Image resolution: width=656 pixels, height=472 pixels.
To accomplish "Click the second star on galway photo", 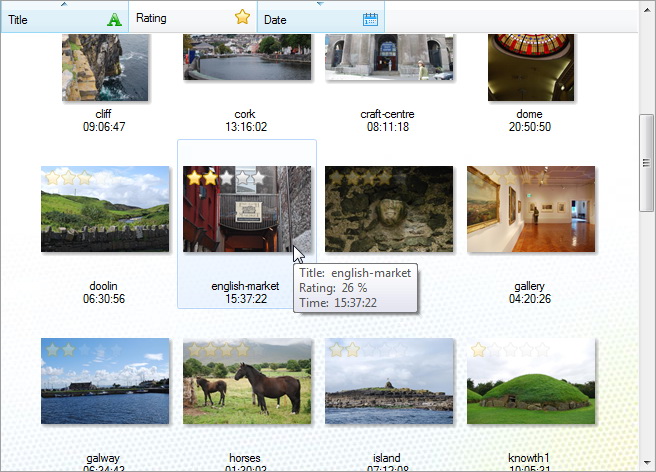I will tap(69, 350).
